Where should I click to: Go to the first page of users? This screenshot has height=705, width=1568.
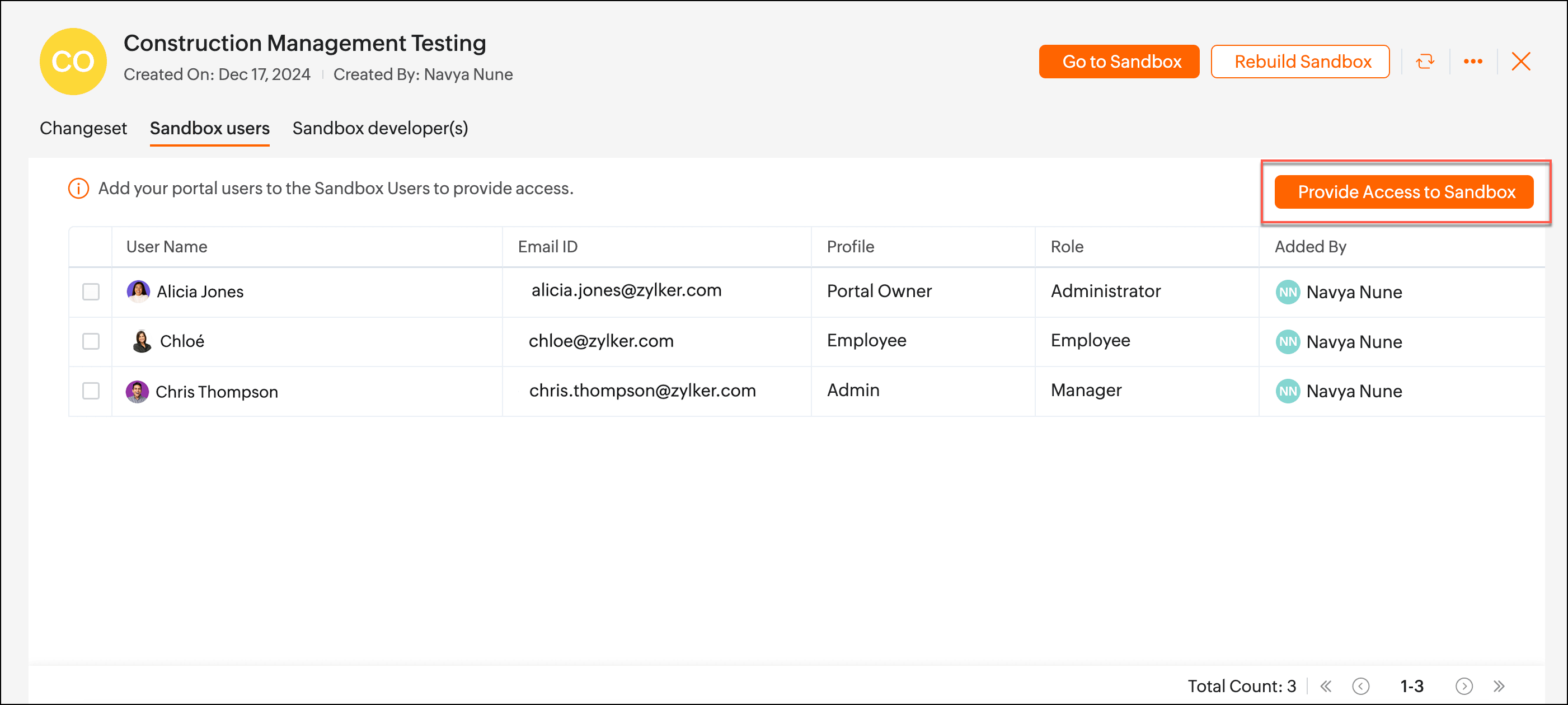pyautogui.click(x=1326, y=686)
